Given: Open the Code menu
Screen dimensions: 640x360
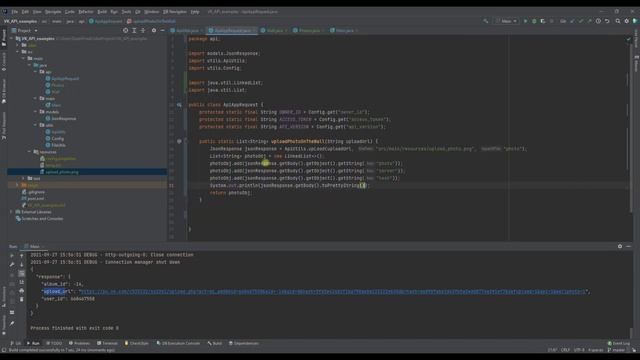Looking at the screenshot, I should (x=70, y=12).
